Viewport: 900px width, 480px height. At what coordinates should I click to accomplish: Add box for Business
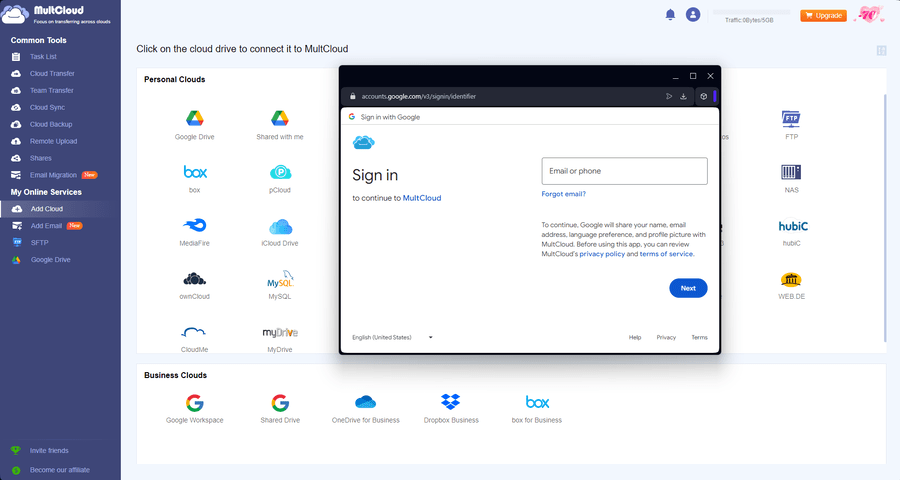537,408
